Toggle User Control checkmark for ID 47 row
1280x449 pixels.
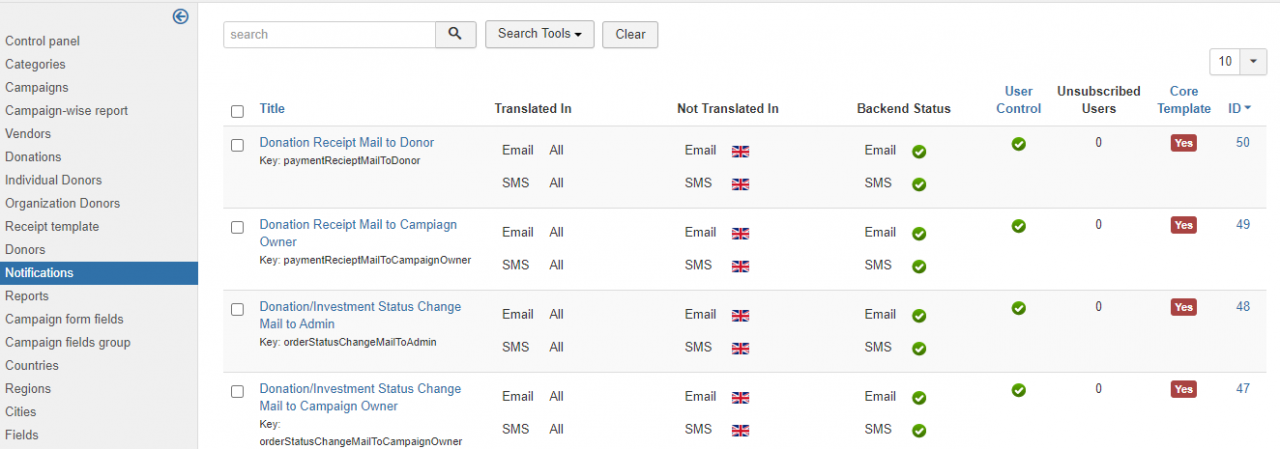(1018, 390)
